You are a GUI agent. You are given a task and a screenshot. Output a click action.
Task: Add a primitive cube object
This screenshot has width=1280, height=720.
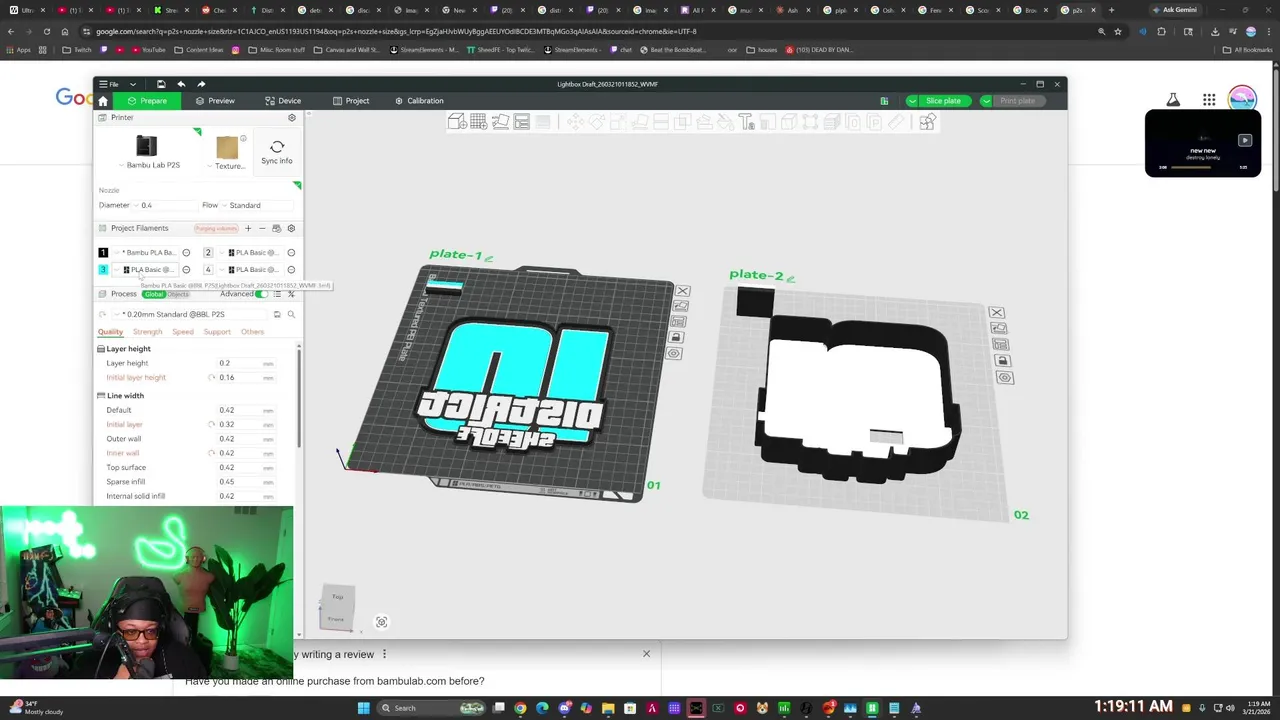click(457, 122)
